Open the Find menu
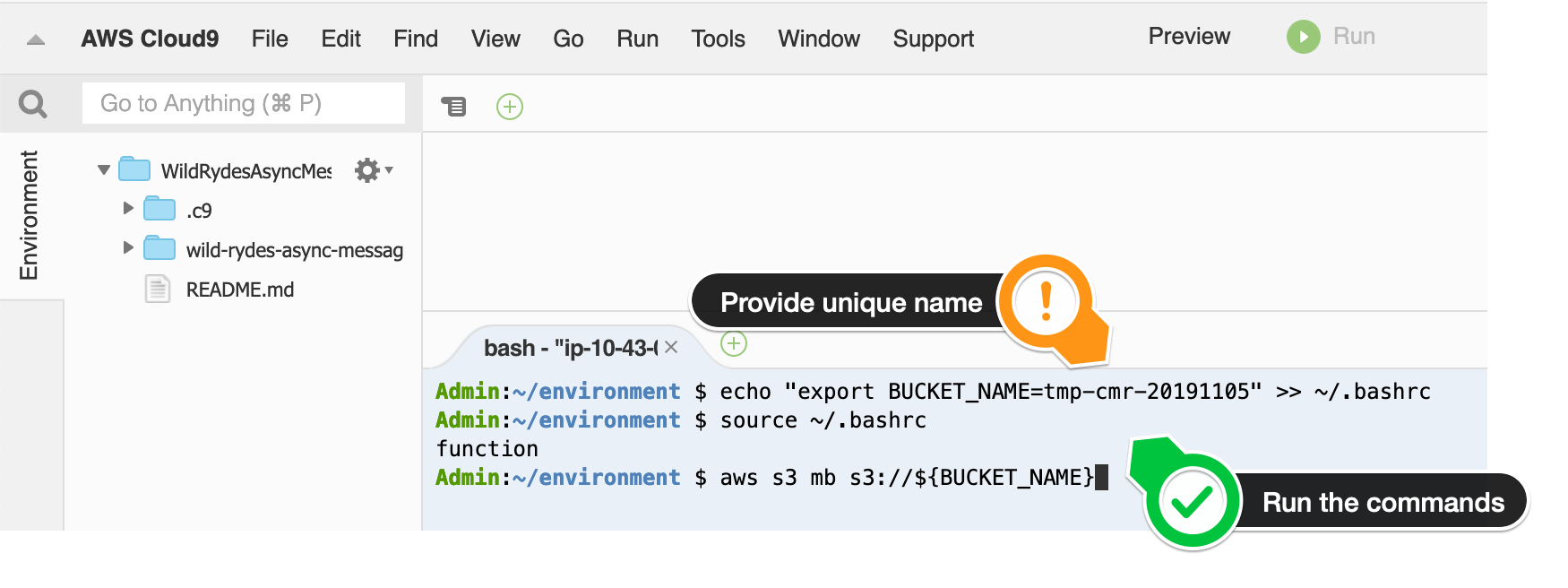 point(416,39)
